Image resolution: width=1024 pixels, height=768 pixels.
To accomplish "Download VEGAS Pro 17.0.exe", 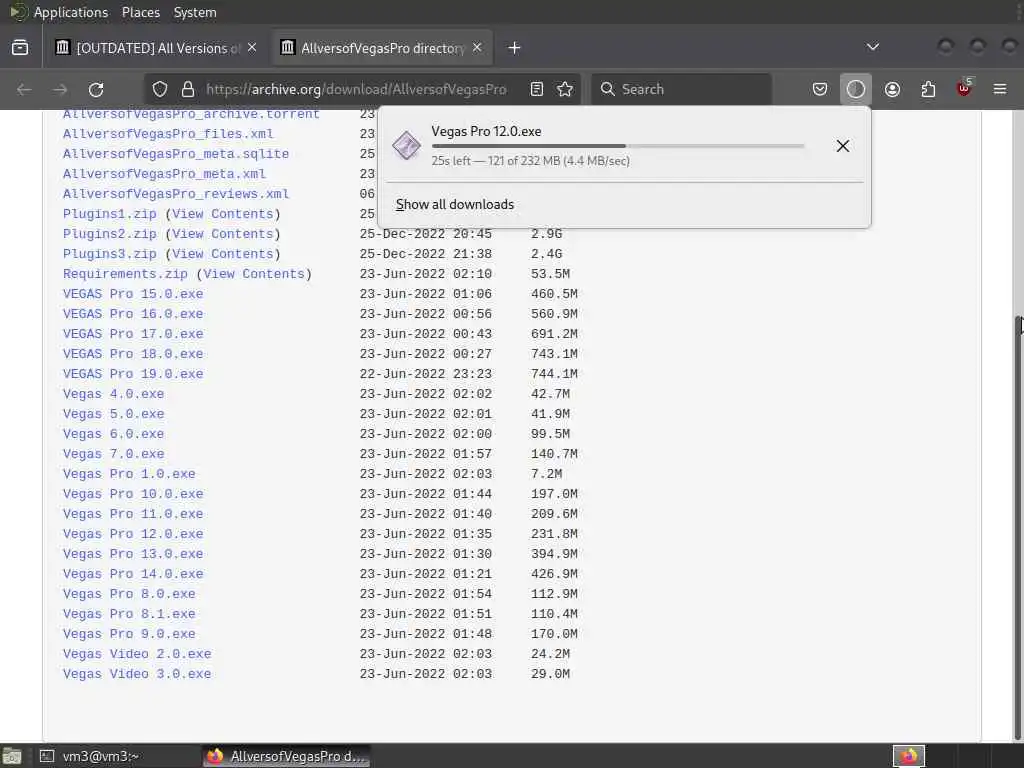I will point(133,334).
